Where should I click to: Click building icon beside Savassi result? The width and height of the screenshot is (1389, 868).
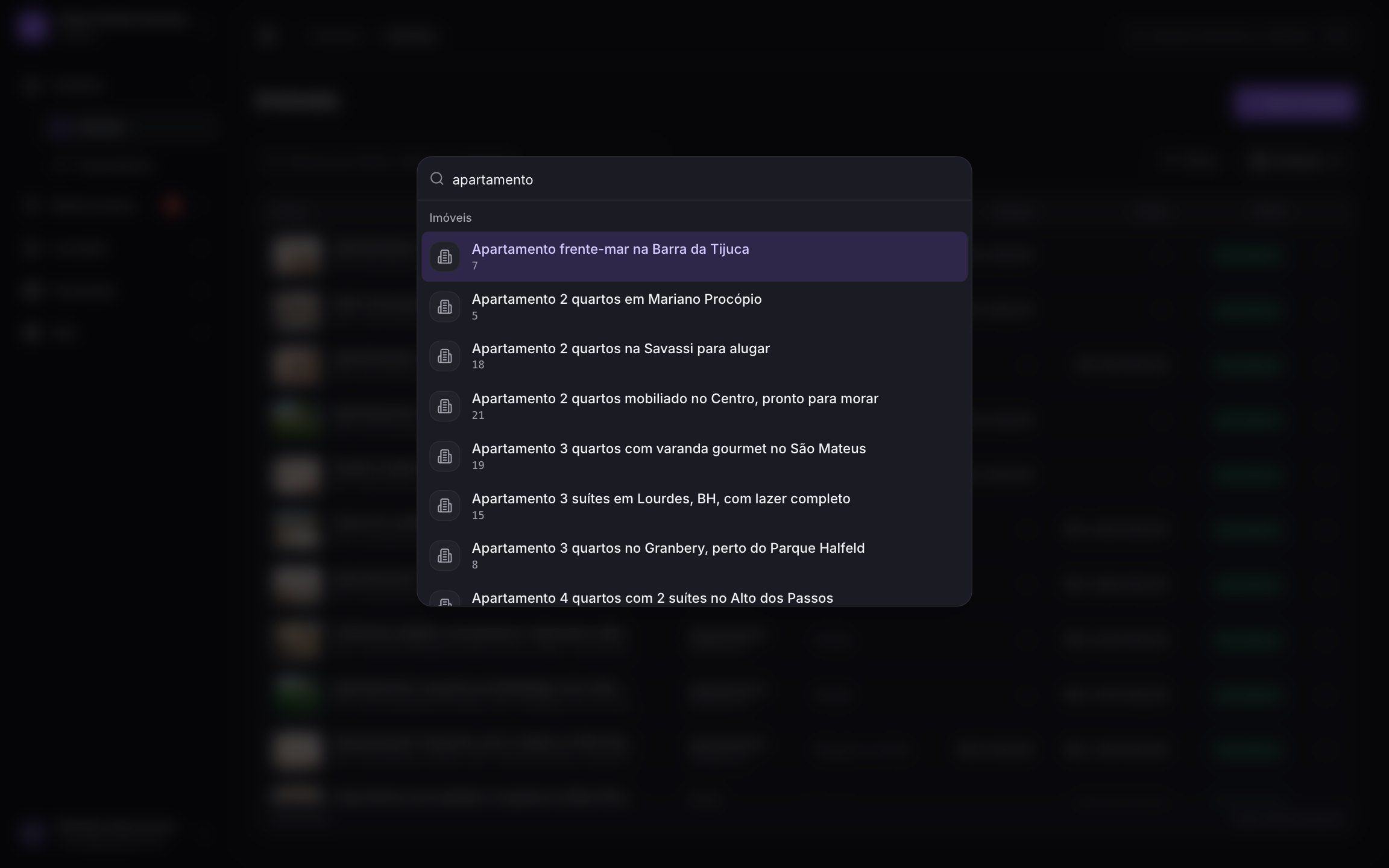click(445, 356)
